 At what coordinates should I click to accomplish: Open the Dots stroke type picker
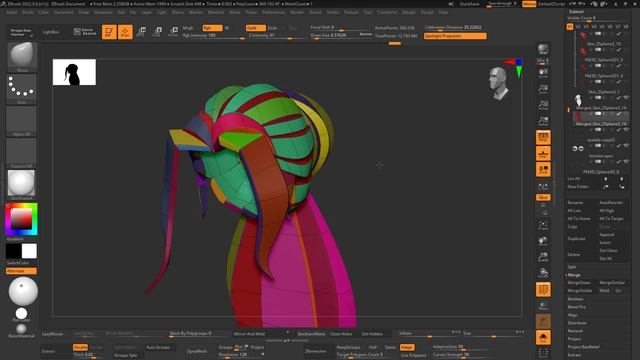(22, 88)
